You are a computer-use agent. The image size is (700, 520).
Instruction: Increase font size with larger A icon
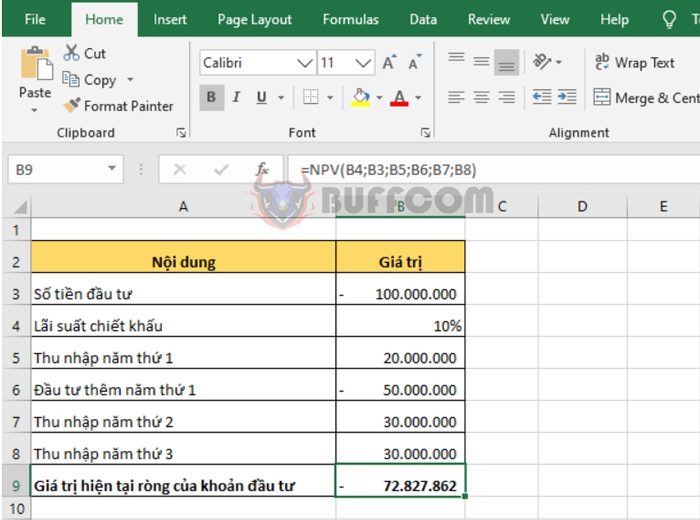click(x=389, y=63)
